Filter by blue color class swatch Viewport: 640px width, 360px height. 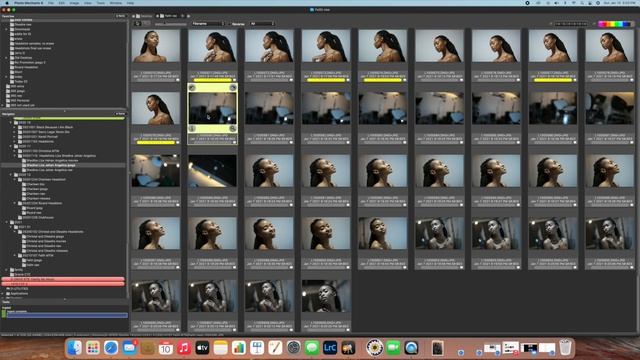click(626, 24)
